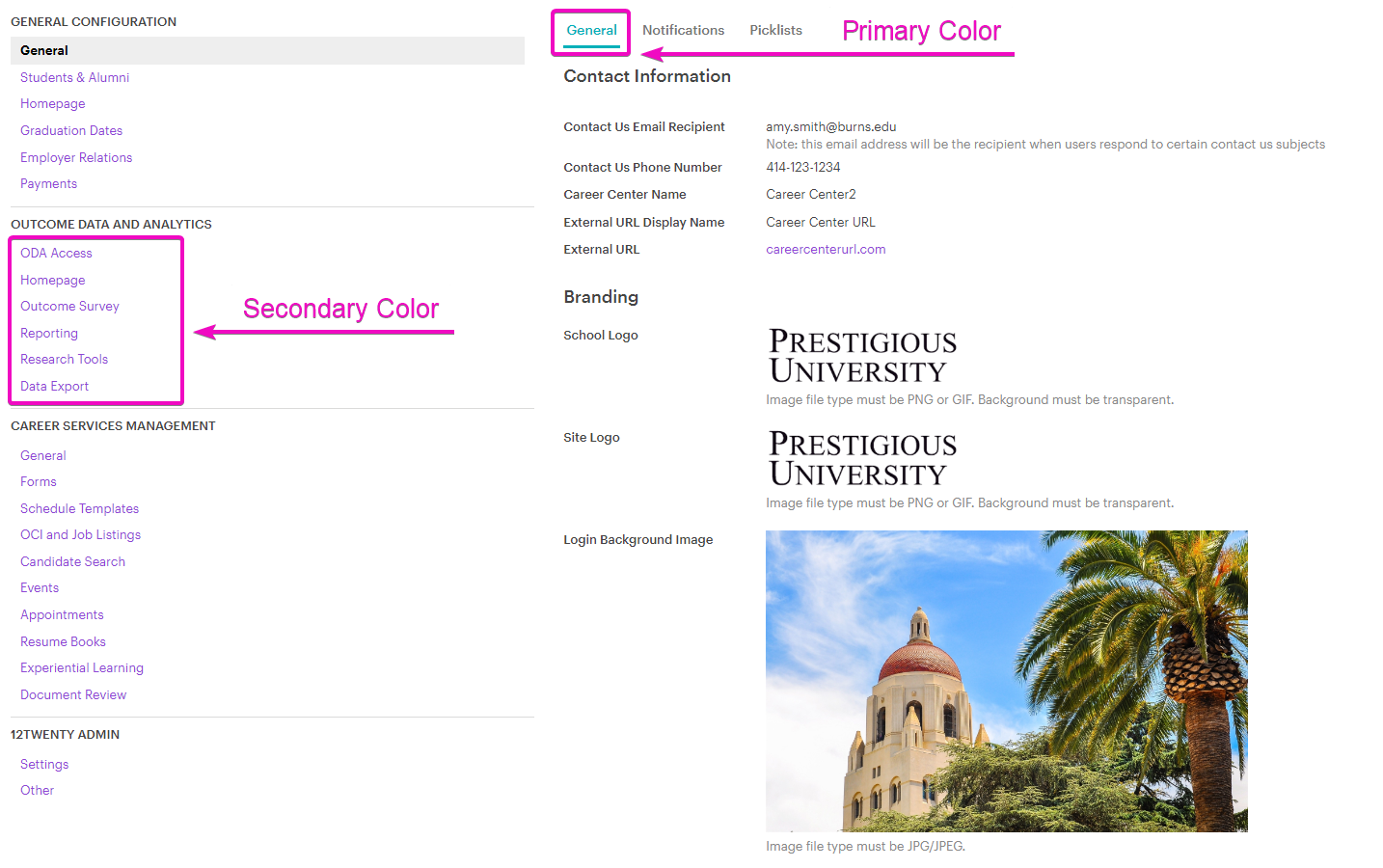Open Payments configuration
This screenshot has height=868, width=1383.
pos(48,183)
